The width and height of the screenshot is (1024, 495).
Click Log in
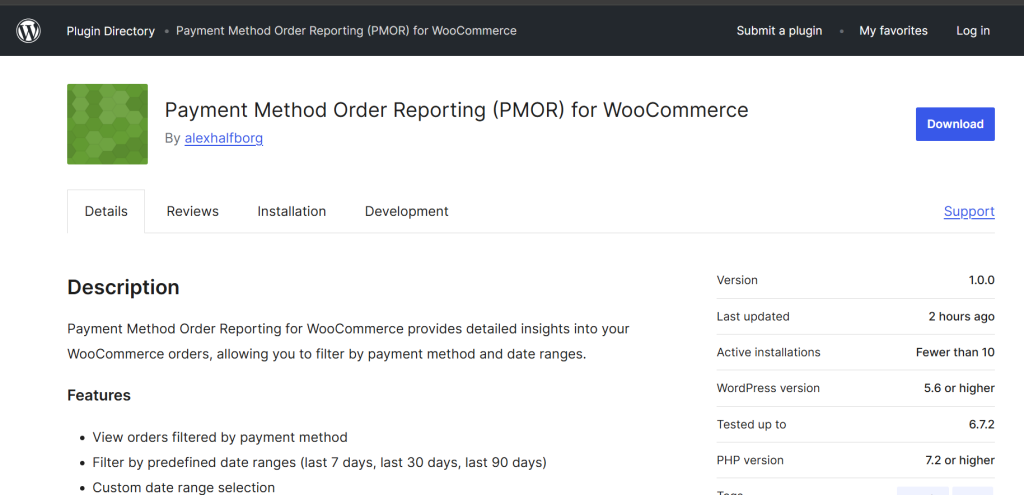pyautogui.click(x=973, y=31)
